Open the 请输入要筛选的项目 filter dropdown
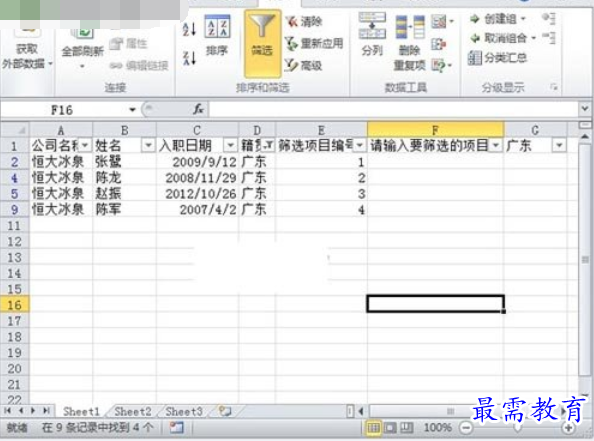The height and width of the screenshot is (441, 594). [496, 145]
